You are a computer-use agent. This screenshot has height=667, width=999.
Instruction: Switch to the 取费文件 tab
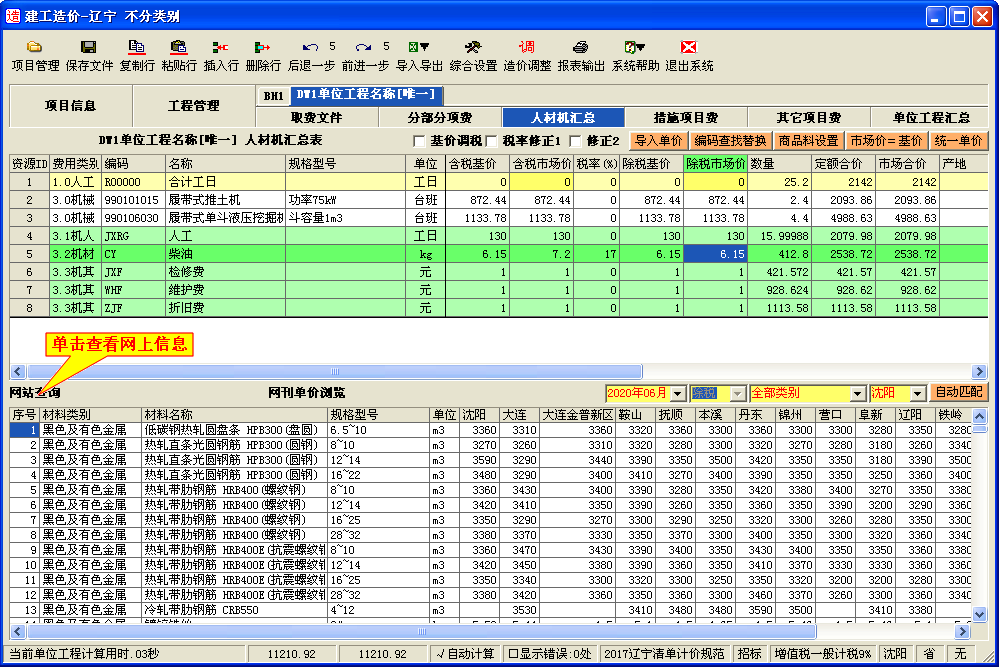pos(317,117)
